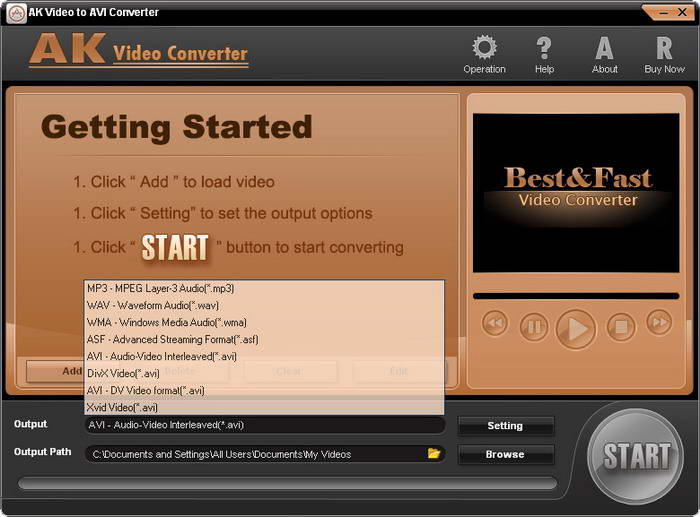Click the AK logo in title bar
700x517 pixels.
pos(16,13)
